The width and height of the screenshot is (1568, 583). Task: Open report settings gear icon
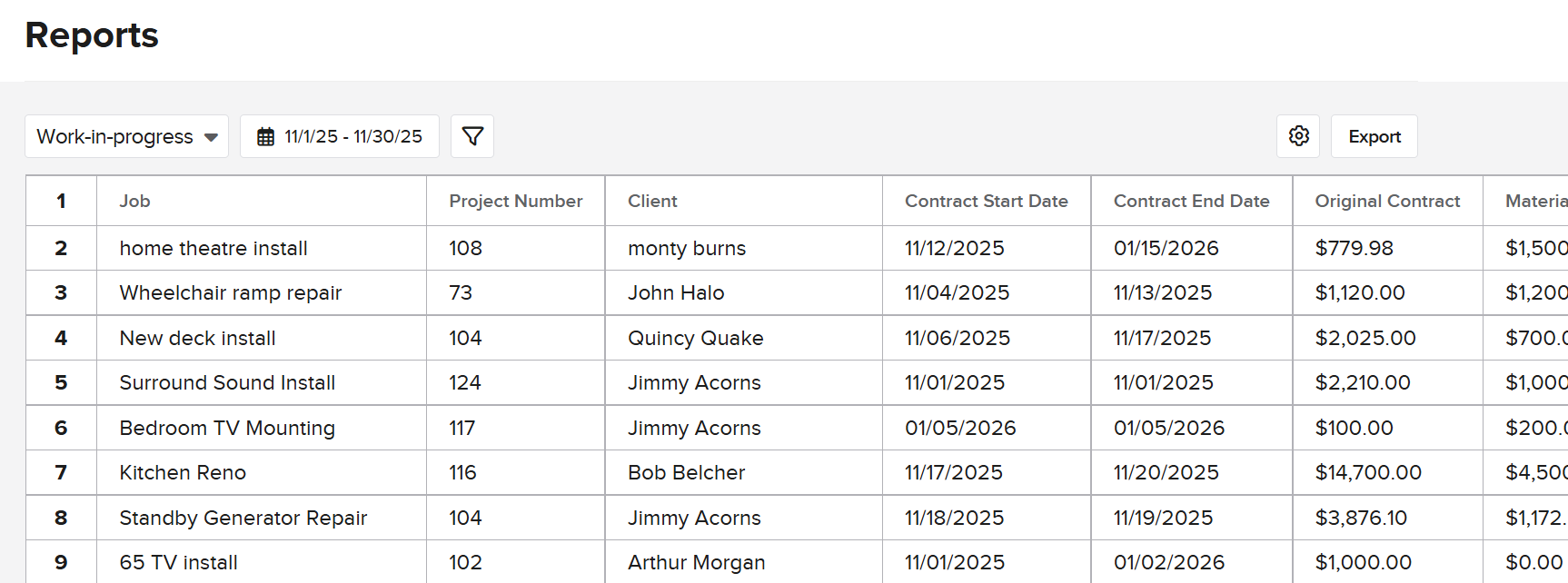(x=1298, y=136)
